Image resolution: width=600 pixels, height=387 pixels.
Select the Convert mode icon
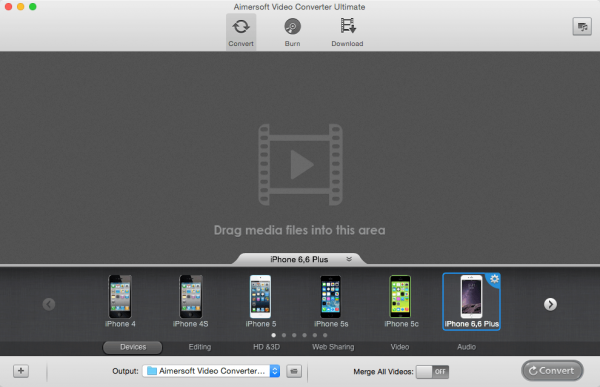coord(241,32)
